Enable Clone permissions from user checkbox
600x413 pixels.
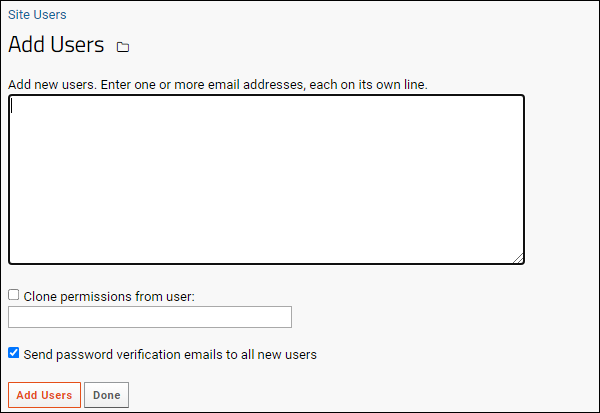(13, 295)
